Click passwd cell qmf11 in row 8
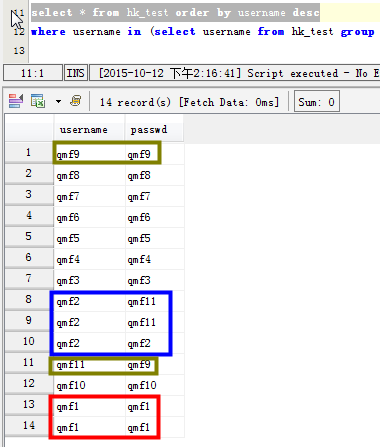Image resolution: width=380 pixels, height=447 pixels. click(x=155, y=301)
